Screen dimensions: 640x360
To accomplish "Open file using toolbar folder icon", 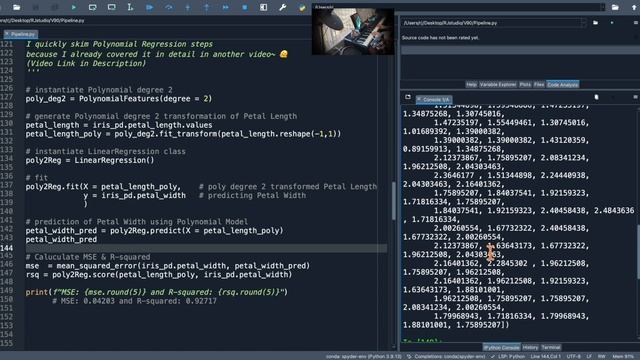I will click(x=16, y=7).
